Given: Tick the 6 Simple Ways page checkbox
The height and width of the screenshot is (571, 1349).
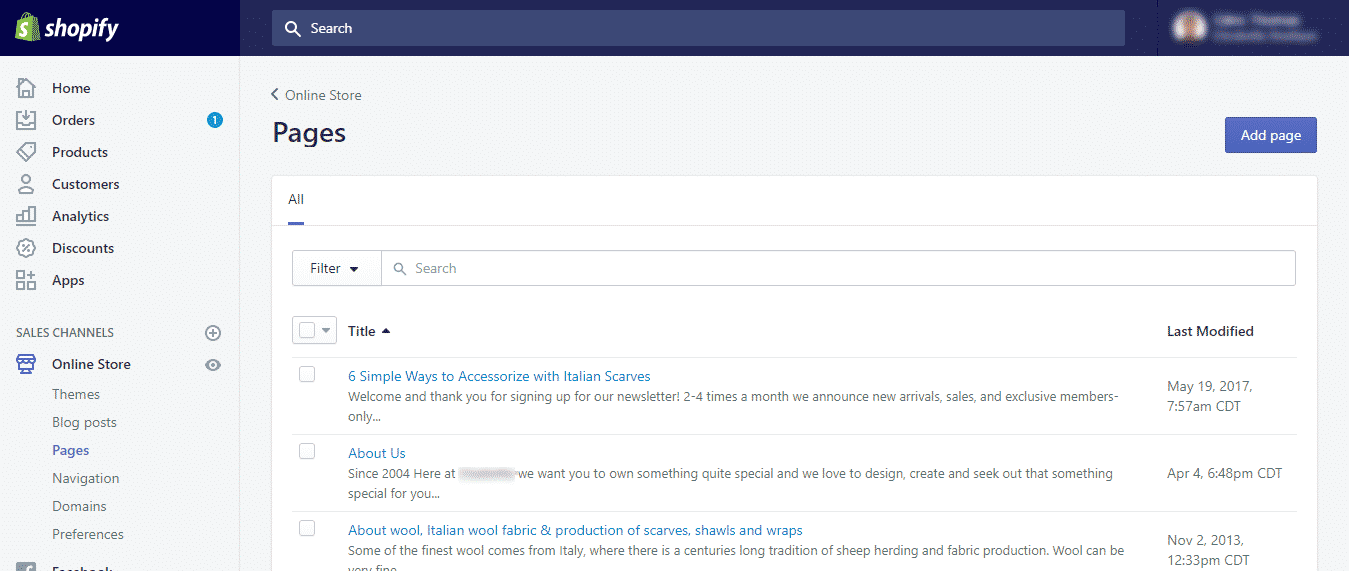Looking at the screenshot, I should pos(307,374).
